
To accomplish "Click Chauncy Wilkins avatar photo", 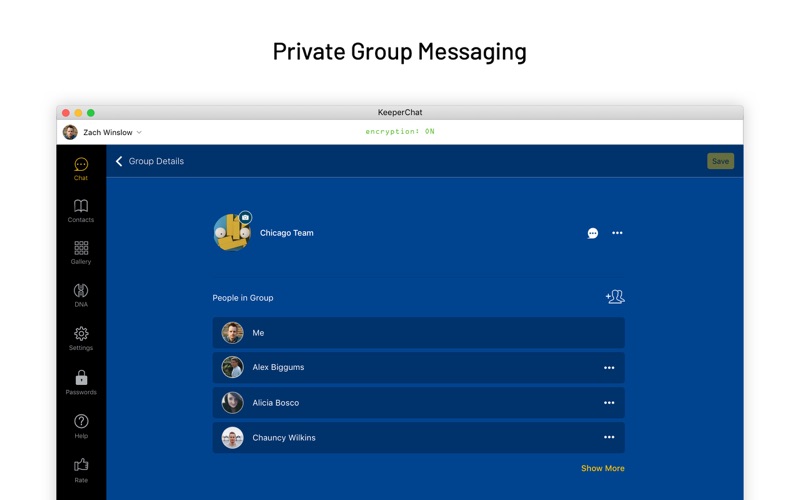I will (232, 438).
